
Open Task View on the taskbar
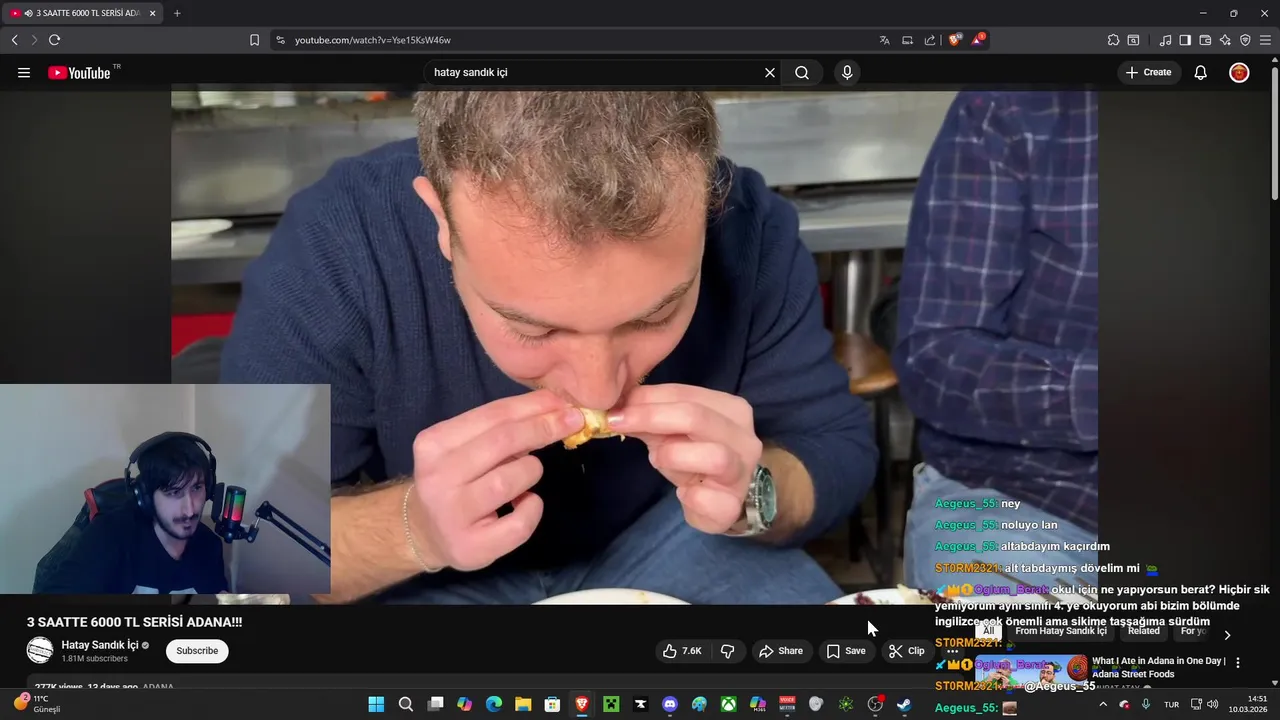(x=435, y=704)
